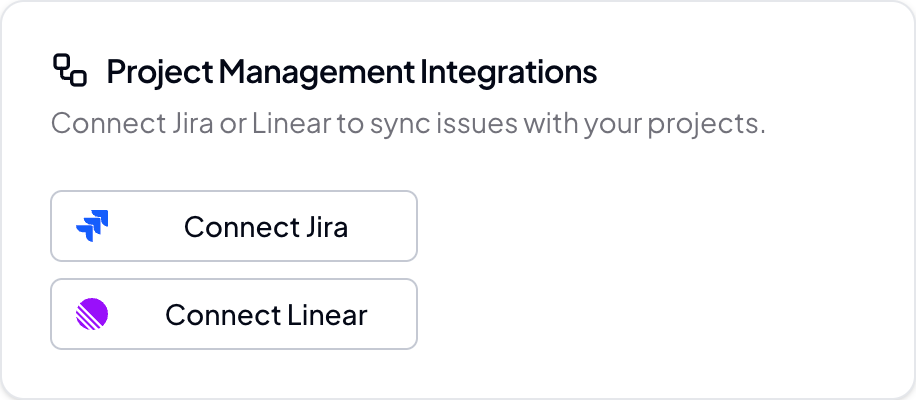The height and width of the screenshot is (400, 916).
Task: Click the Project Management Integrations heading
Action: coord(351,72)
